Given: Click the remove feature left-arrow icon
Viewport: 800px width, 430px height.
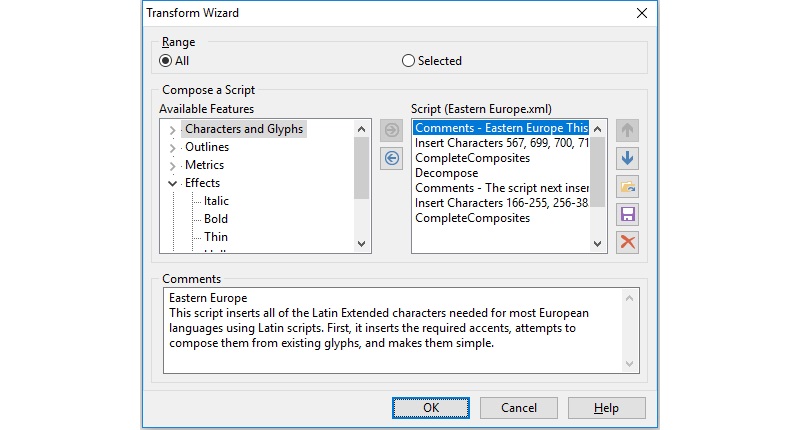Looking at the screenshot, I should pyautogui.click(x=391, y=158).
